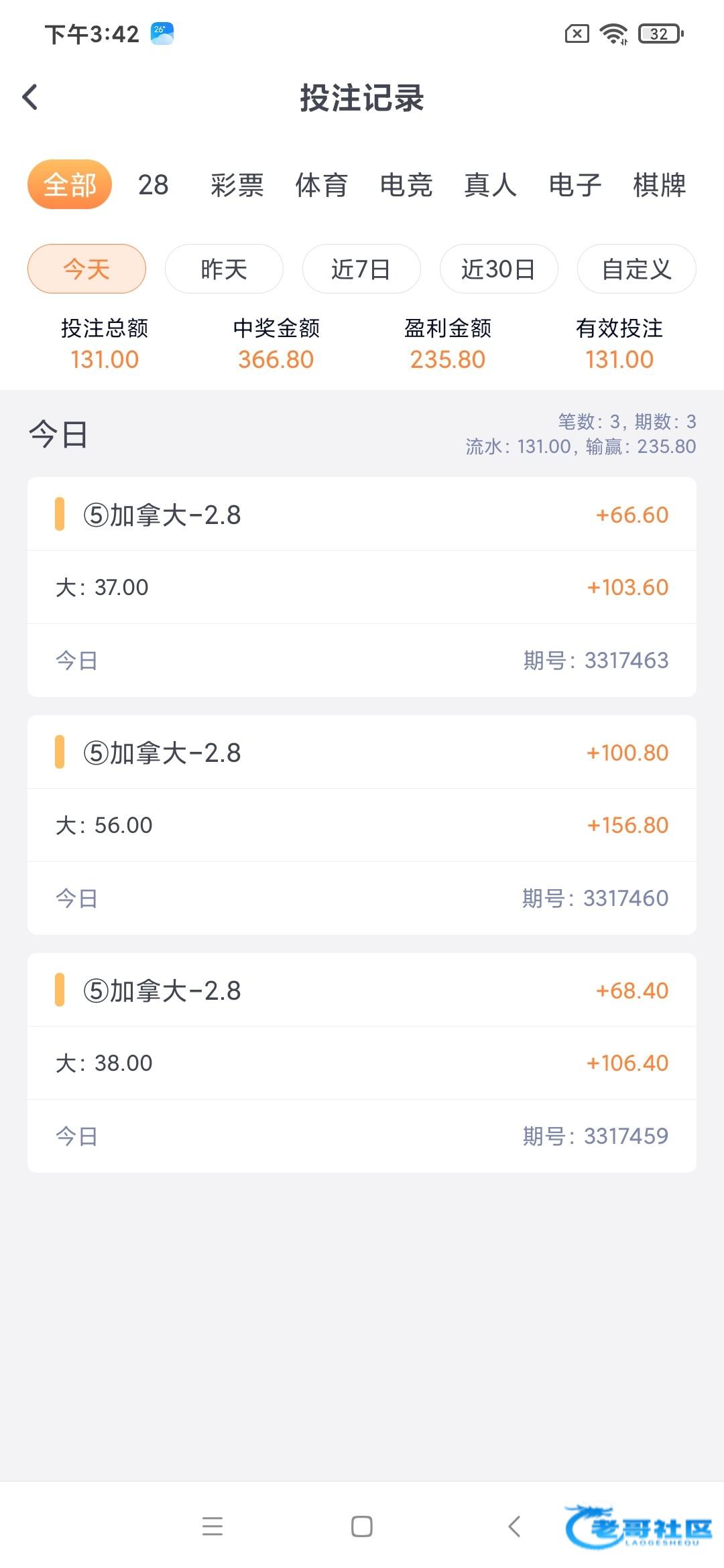Open Android recent apps menu icon
Viewport: 724px width, 1568px height.
[x=212, y=1526]
